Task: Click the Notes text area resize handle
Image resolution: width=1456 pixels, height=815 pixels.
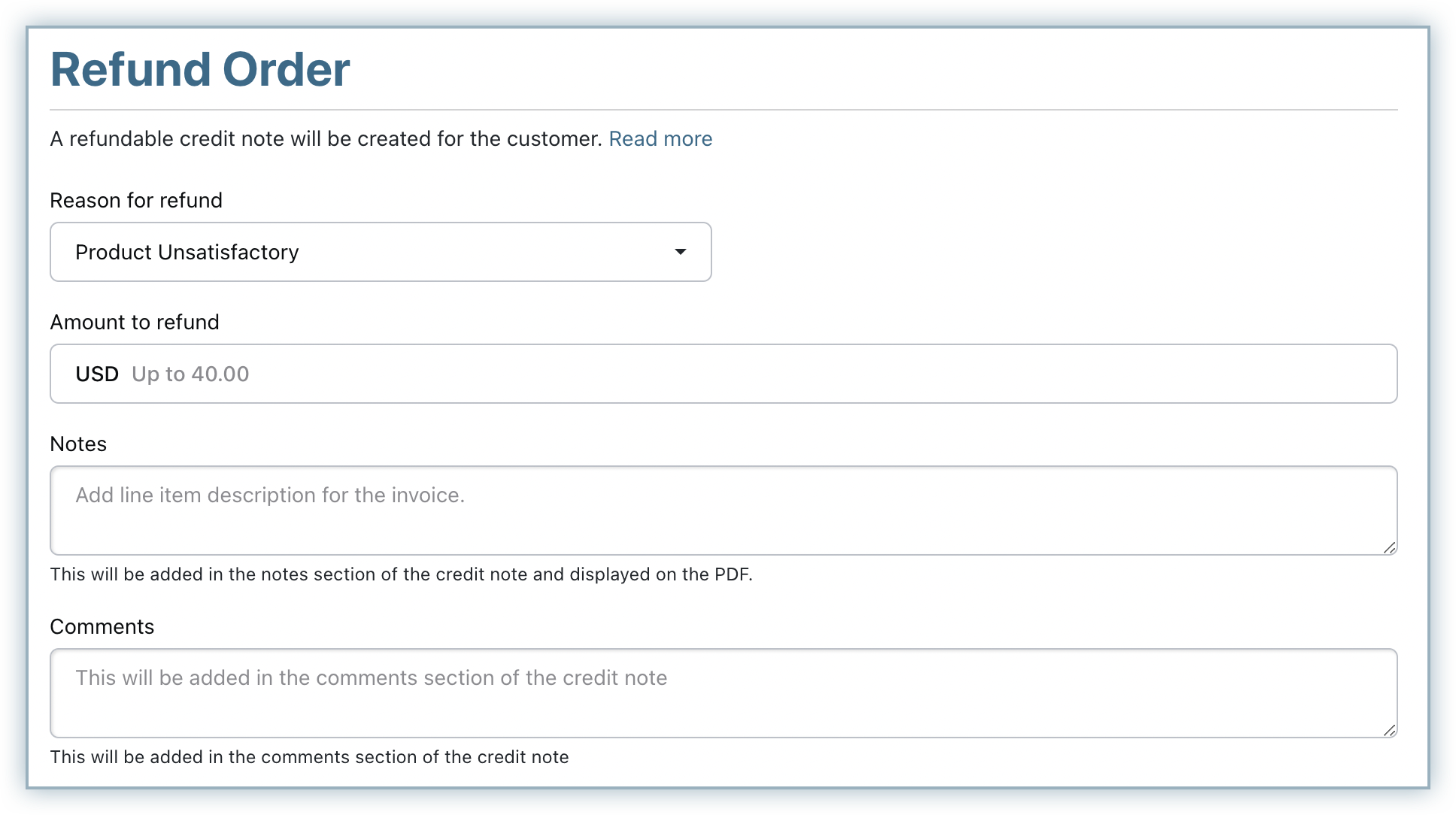Action: (1389, 547)
